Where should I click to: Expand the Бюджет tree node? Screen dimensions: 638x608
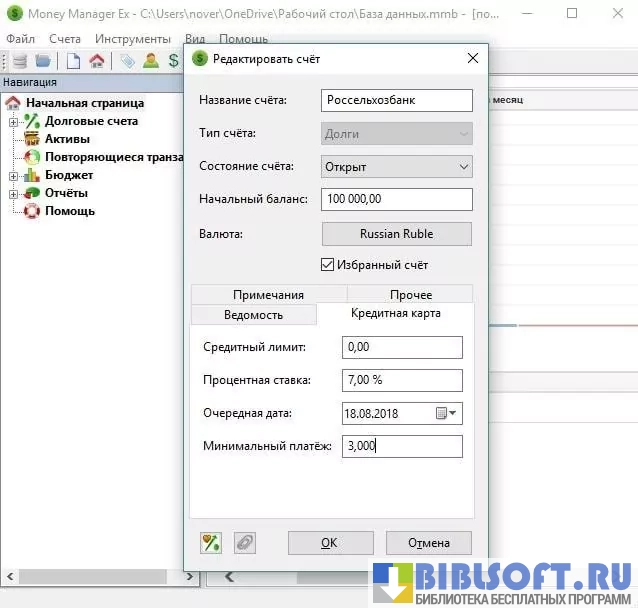[x=14, y=175]
